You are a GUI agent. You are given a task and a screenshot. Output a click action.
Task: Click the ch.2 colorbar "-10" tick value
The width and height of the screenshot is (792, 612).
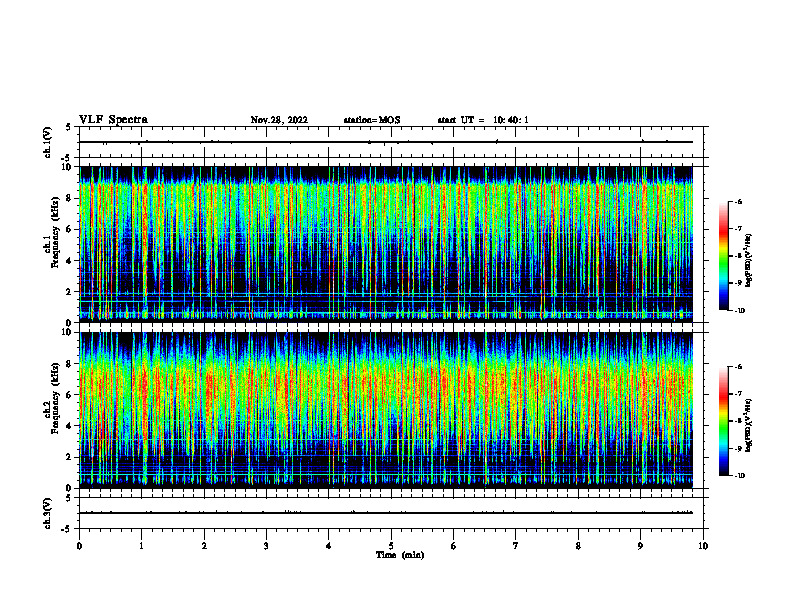[x=739, y=476]
